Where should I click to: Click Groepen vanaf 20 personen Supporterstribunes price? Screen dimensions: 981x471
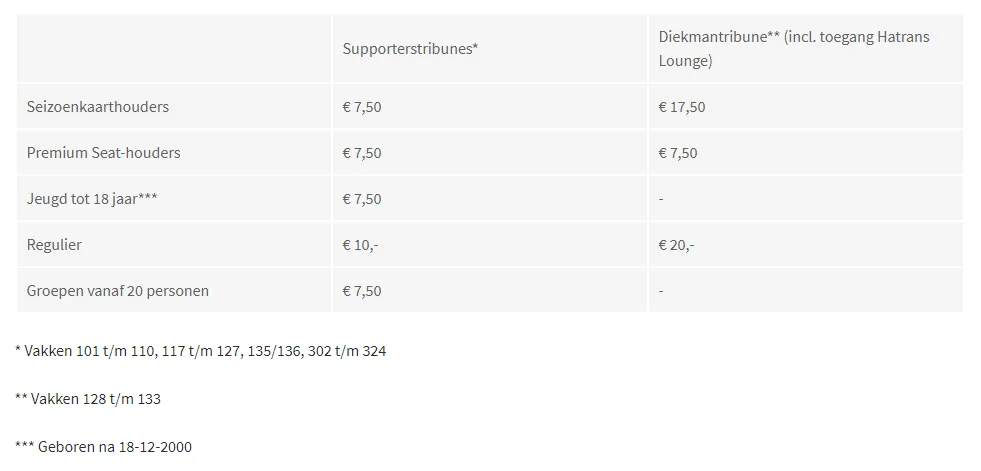(362, 291)
